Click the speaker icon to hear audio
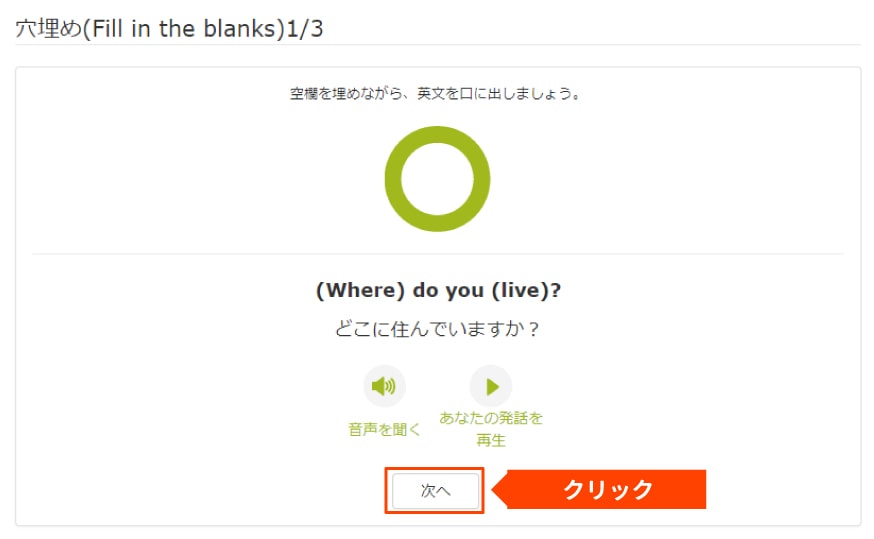Image resolution: width=874 pixels, height=539 pixels. pyautogui.click(x=384, y=386)
